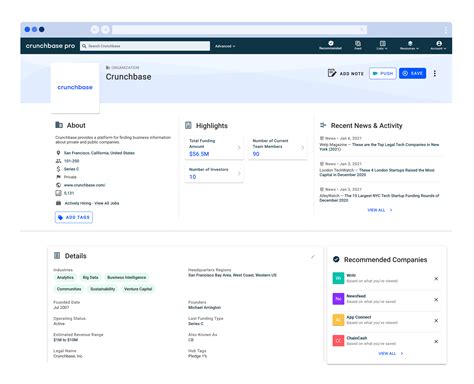Click the dollar sign icon near Series C
The image size is (474, 384).
pyautogui.click(x=58, y=169)
